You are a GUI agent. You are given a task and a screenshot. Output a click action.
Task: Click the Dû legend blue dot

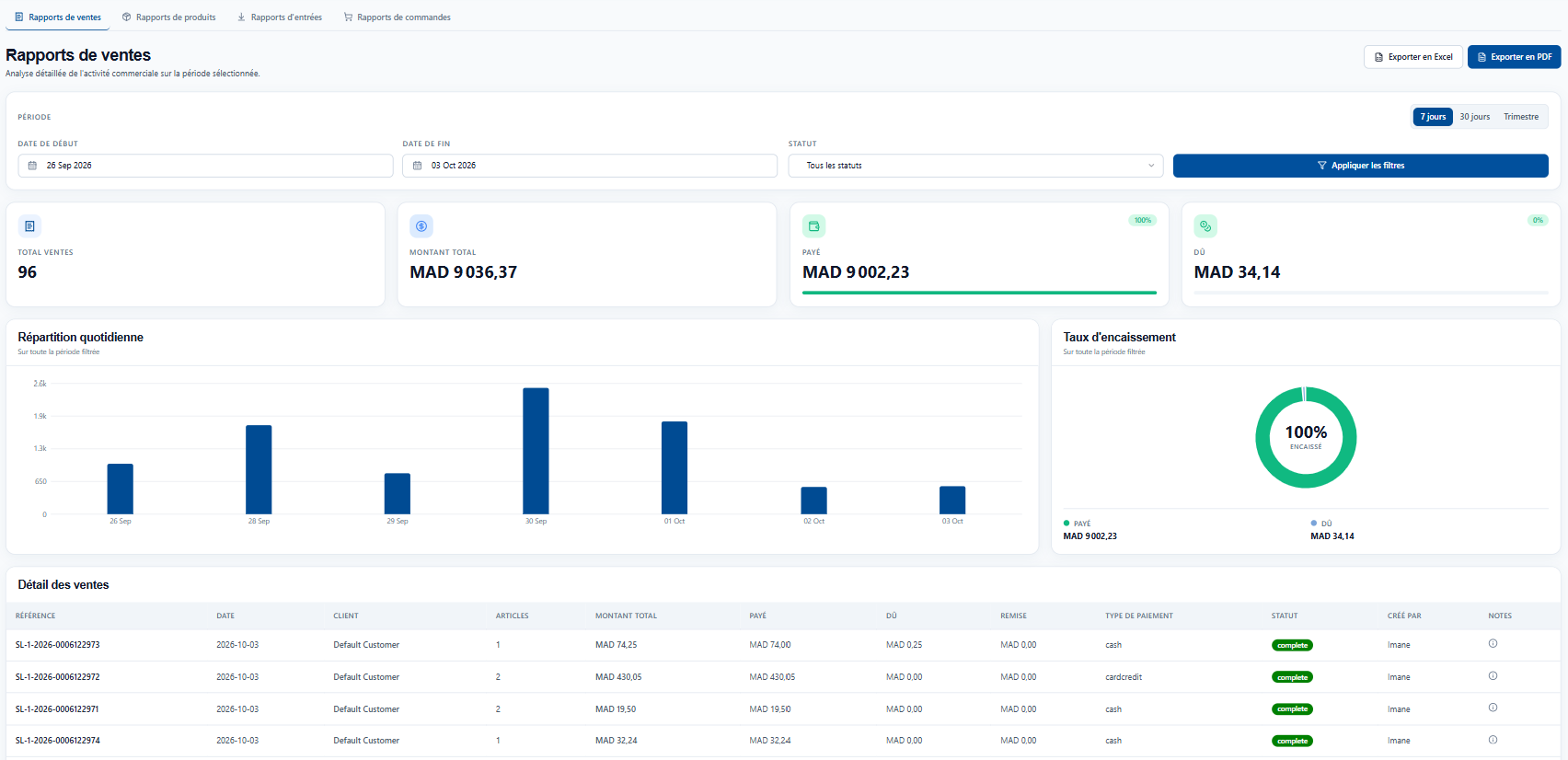[x=1314, y=524]
